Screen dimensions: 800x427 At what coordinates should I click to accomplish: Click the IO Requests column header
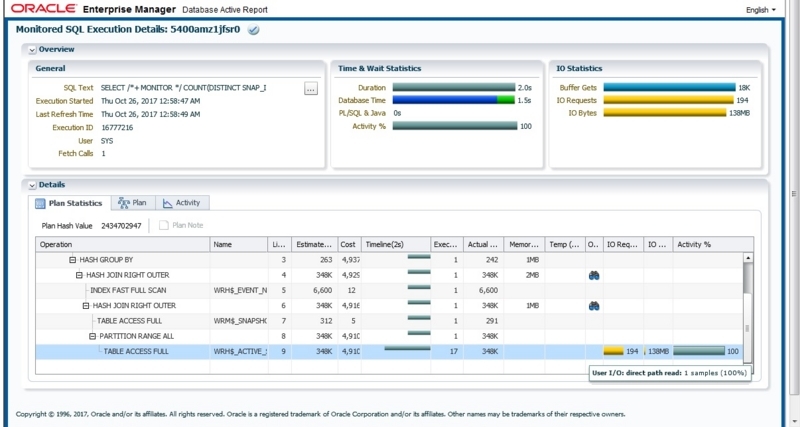pyautogui.click(x=623, y=244)
